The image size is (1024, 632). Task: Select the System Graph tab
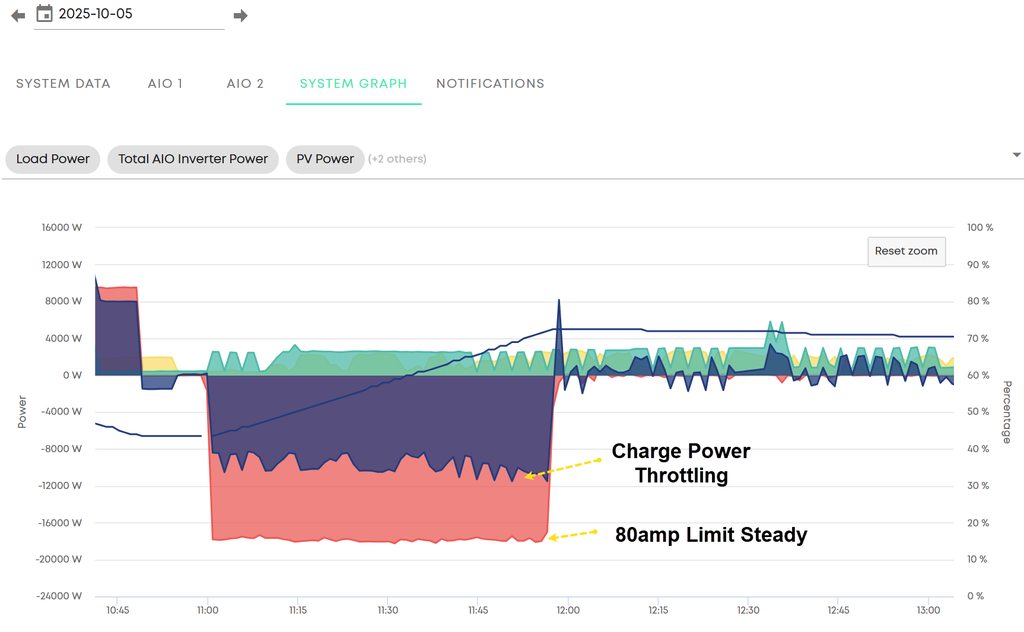[x=353, y=84]
